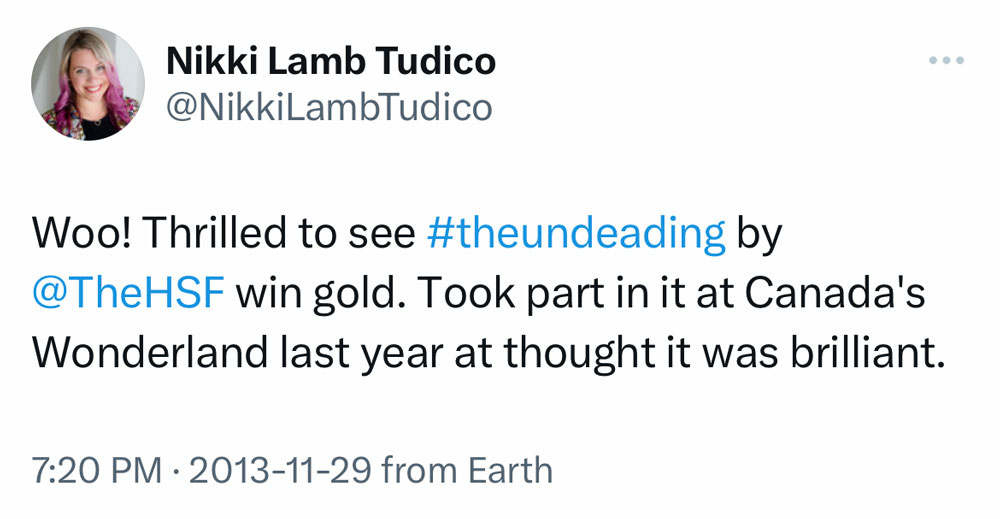
Task: Open the Nikki Lamb Tudico display name
Action: 330,62
